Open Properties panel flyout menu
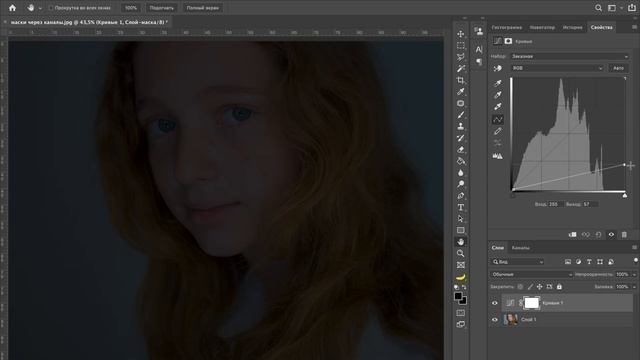640x360 pixels. pos(634,27)
